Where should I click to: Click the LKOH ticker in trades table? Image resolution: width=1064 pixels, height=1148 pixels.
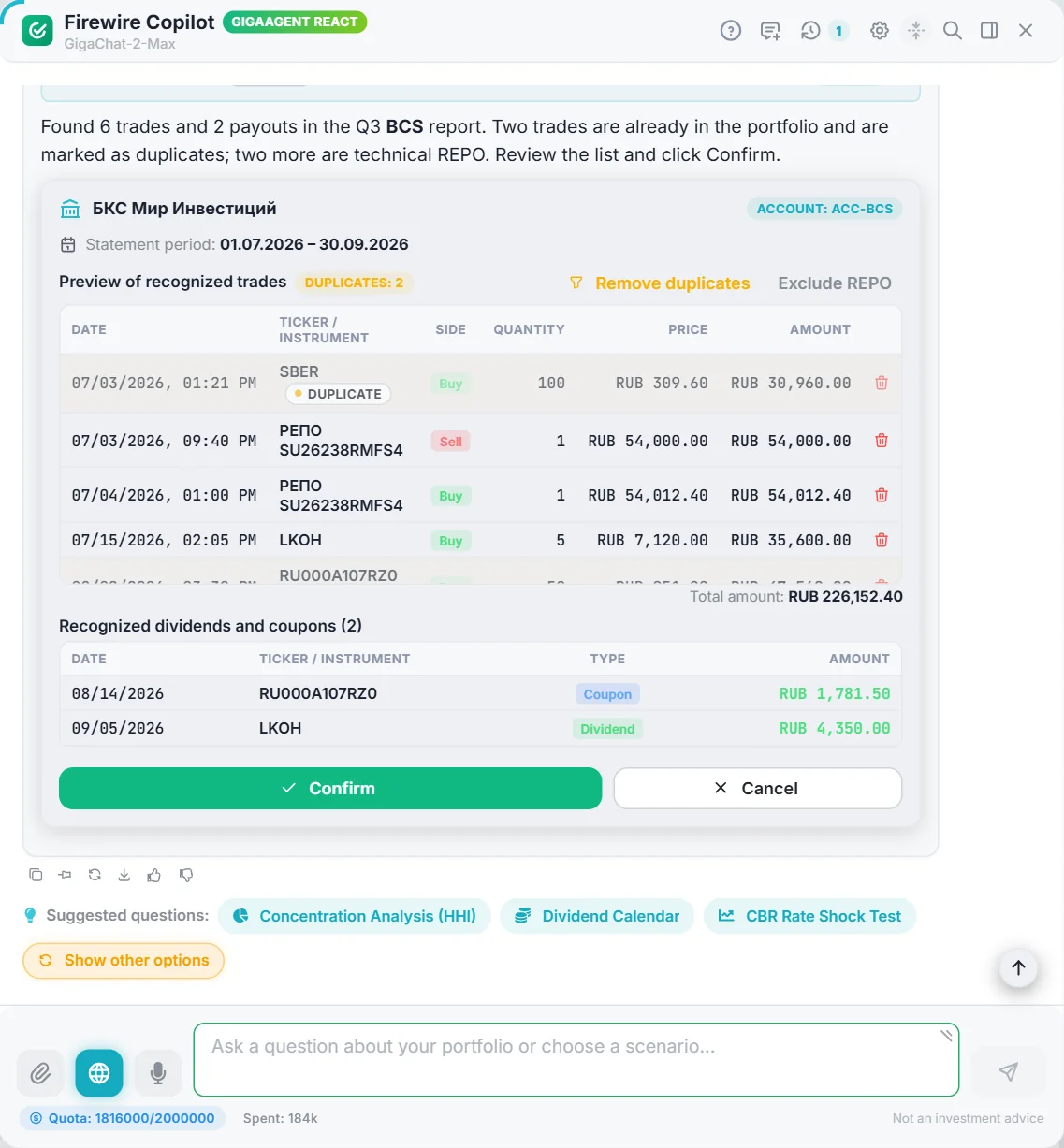click(x=300, y=540)
